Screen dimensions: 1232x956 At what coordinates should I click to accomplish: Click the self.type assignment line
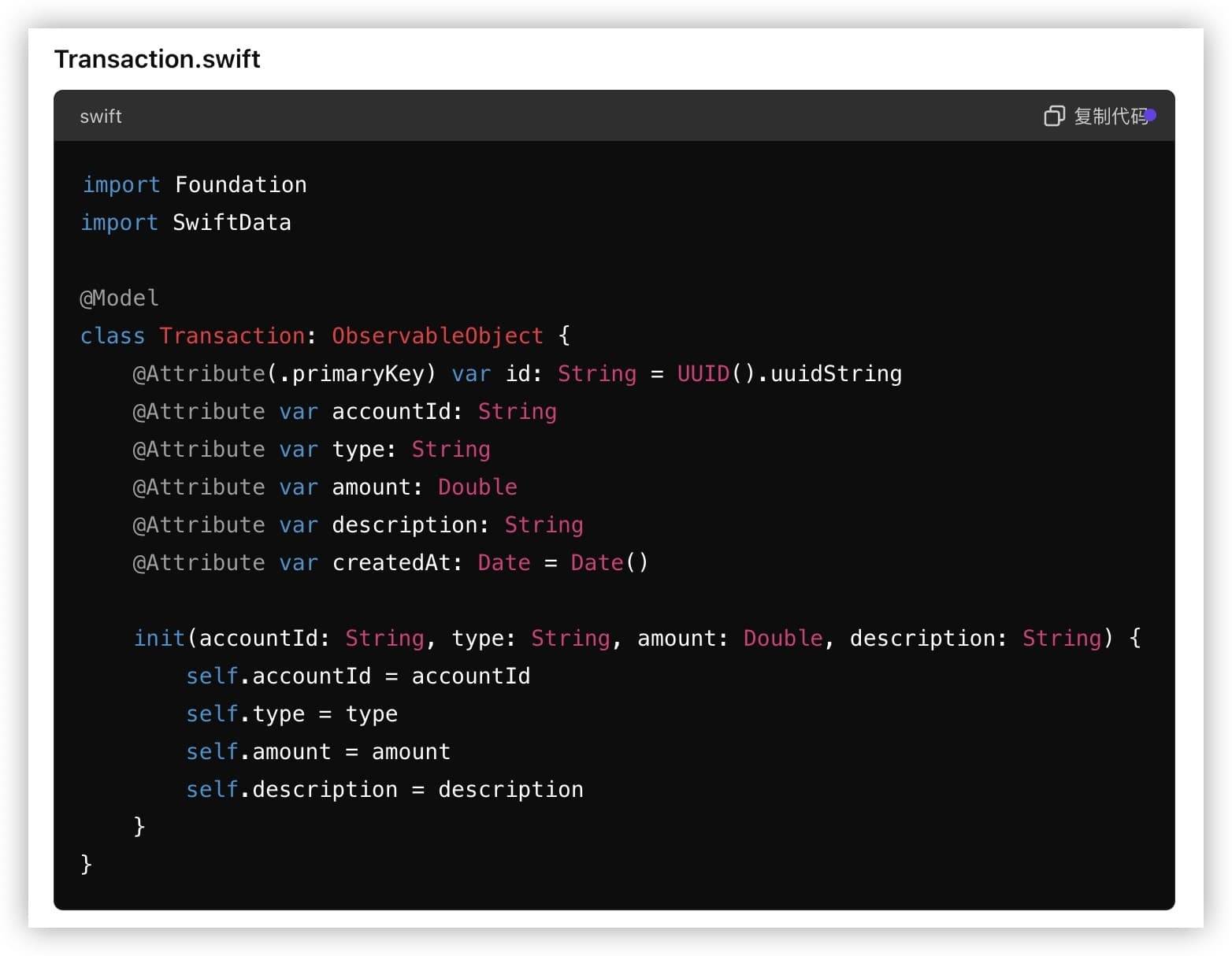pyautogui.click(x=291, y=713)
